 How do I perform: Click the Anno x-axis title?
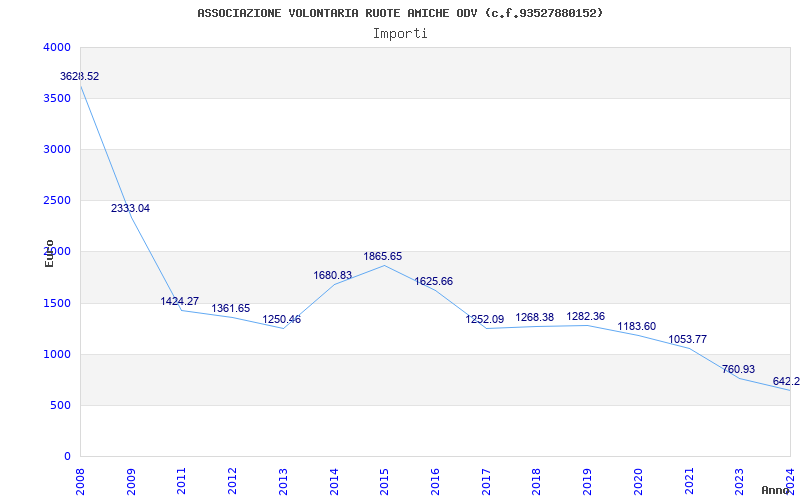776,490
